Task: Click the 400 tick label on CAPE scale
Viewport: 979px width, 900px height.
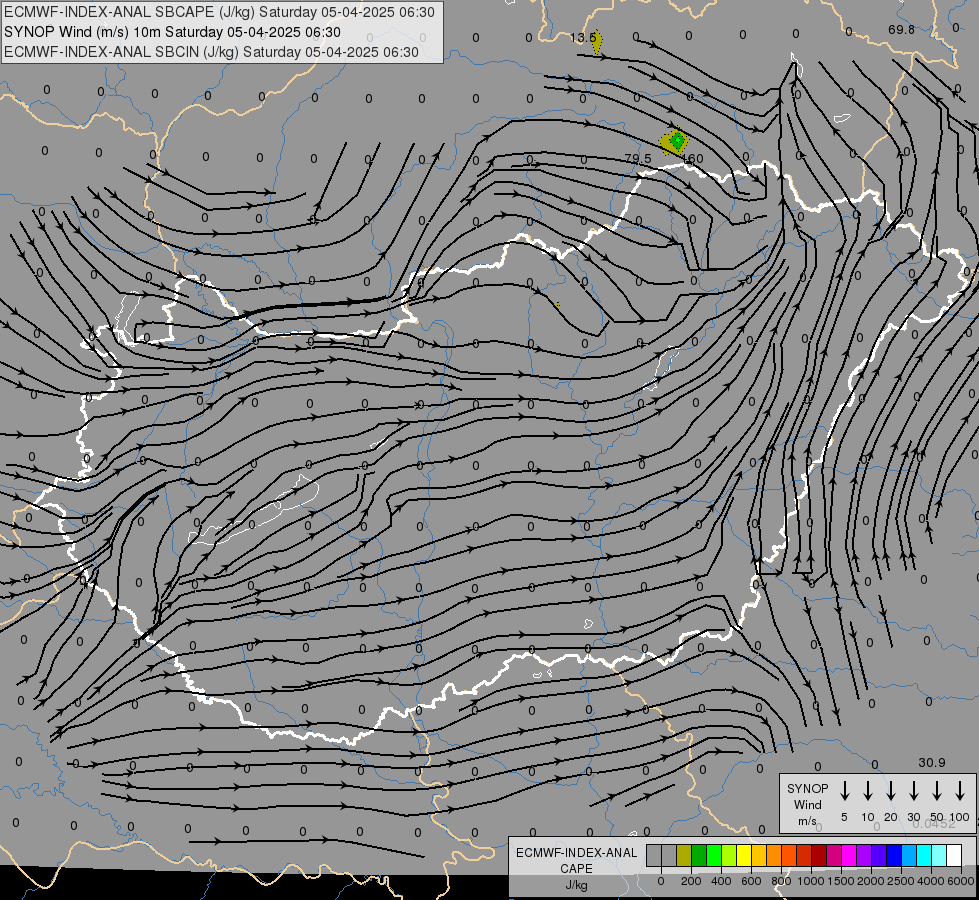Action: 721,881
